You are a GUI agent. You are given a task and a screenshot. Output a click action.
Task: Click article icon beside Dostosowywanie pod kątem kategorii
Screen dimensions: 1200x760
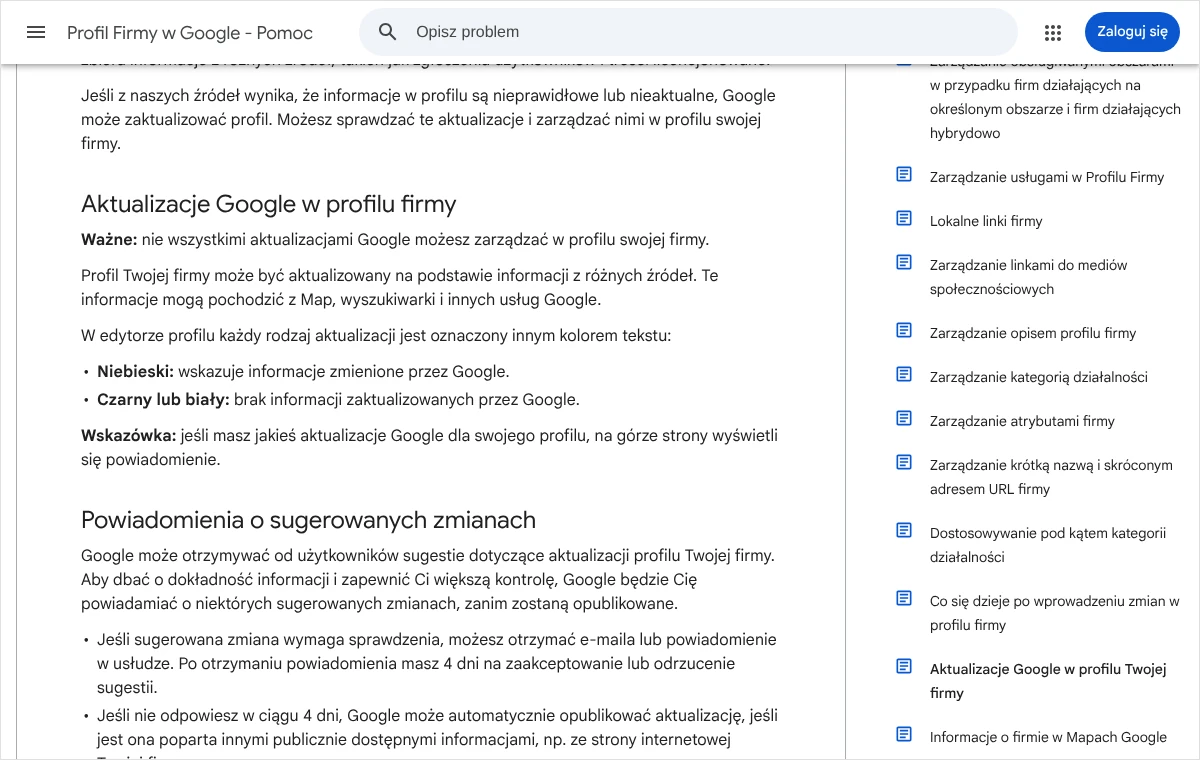click(904, 530)
